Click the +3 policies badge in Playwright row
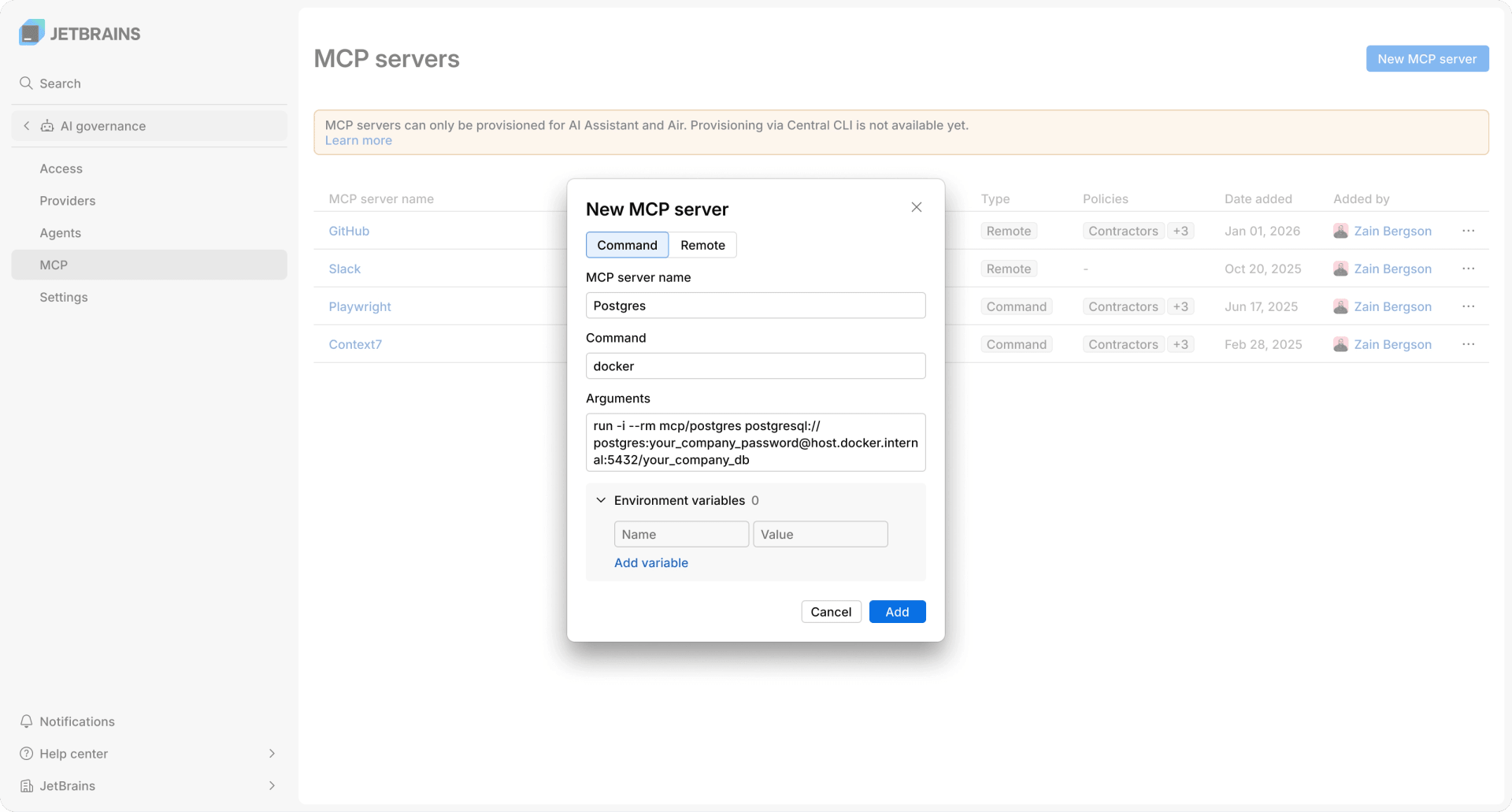This screenshot has height=812, width=1512. point(1180,306)
